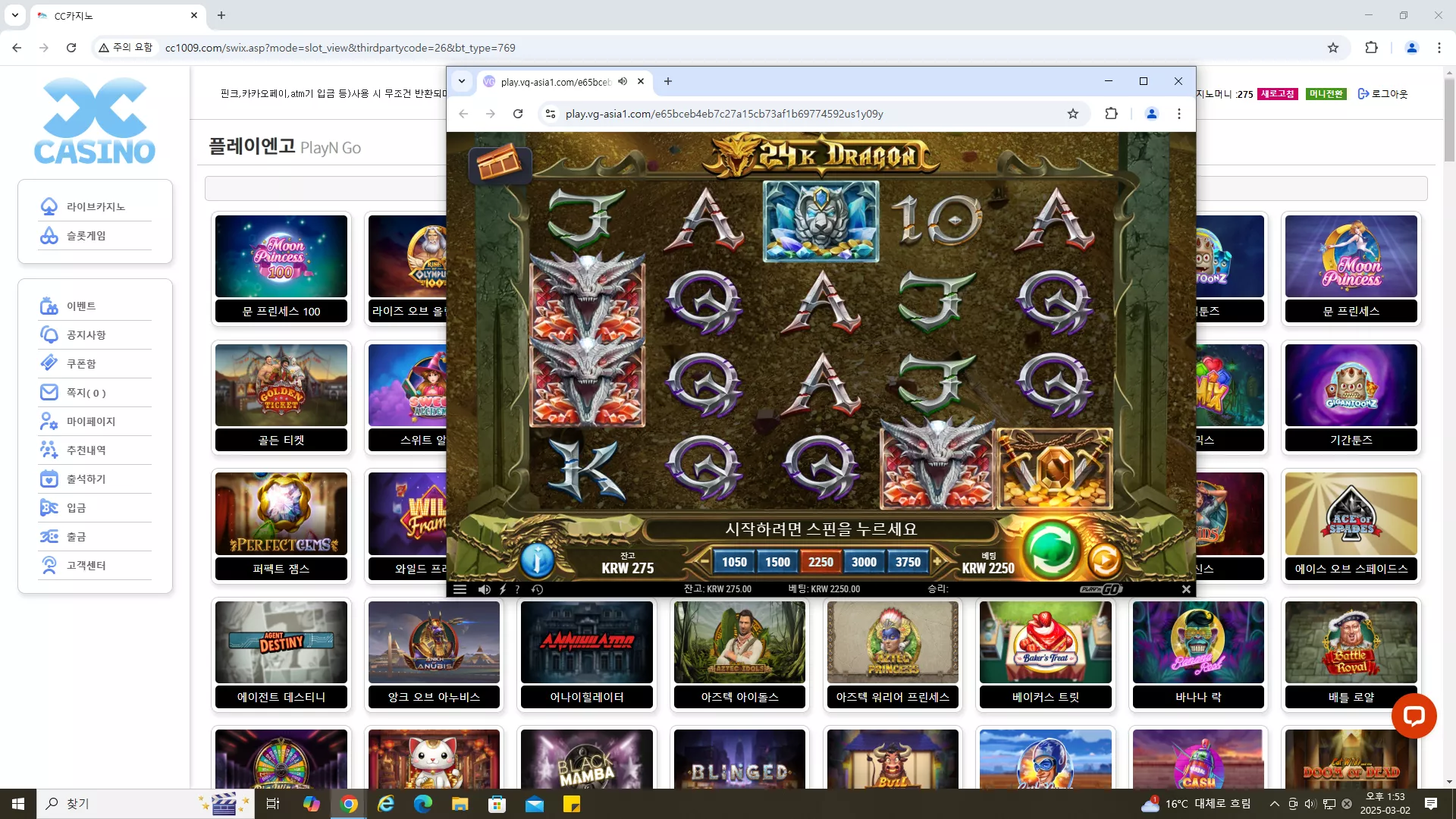Open the game help question mark
The image size is (1456, 819).
click(517, 589)
